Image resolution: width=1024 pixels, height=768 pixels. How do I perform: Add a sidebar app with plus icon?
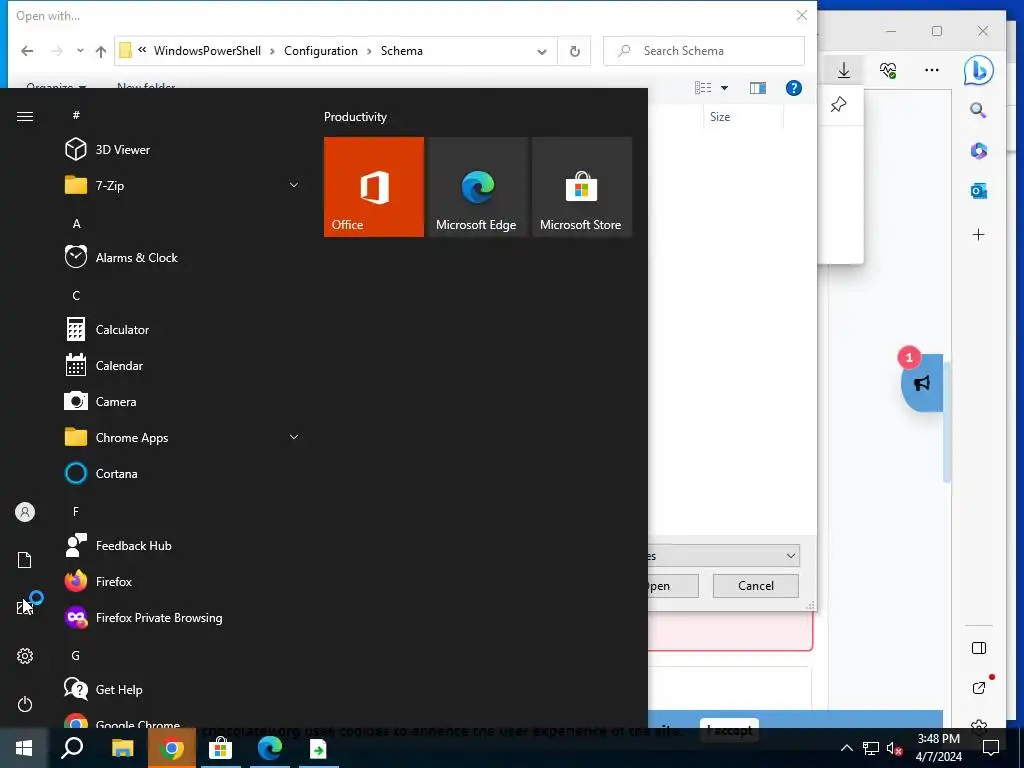click(x=978, y=234)
